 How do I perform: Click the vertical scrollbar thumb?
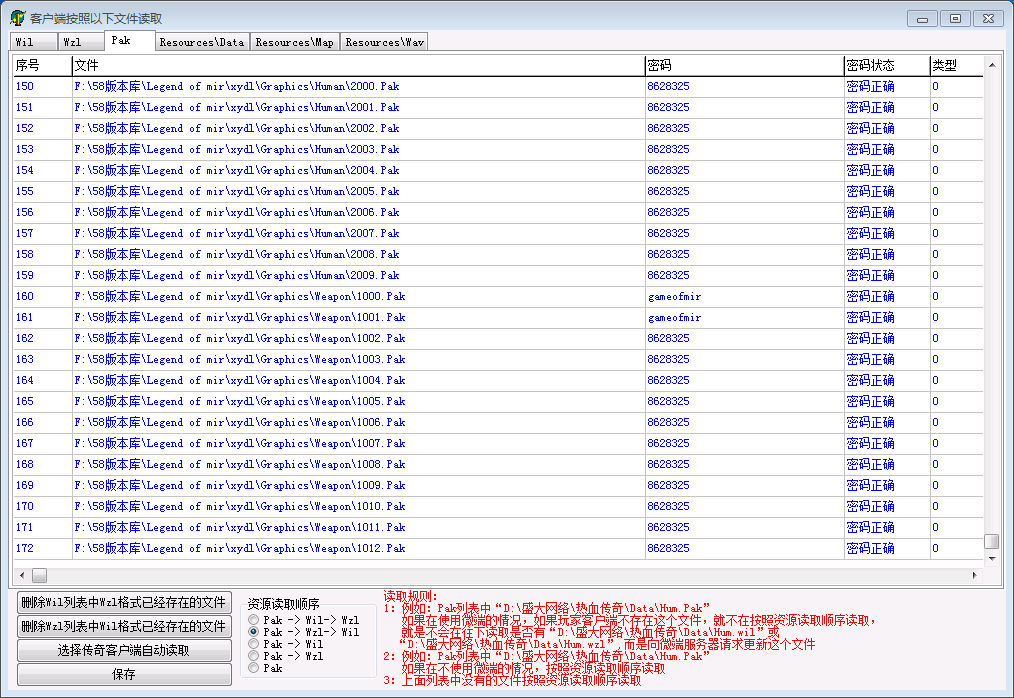point(991,541)
